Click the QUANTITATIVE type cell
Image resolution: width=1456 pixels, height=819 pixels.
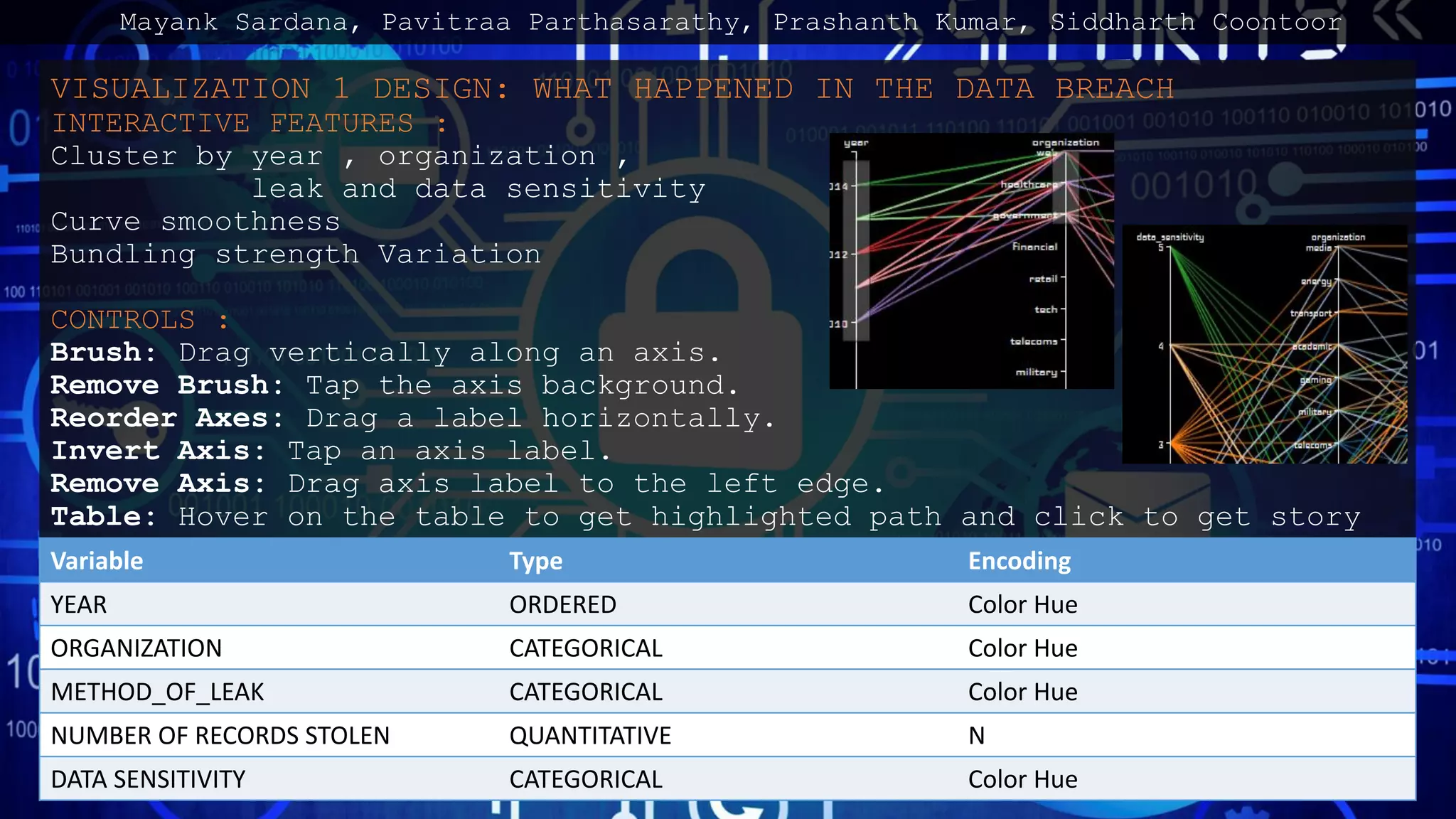pos(590,736)
